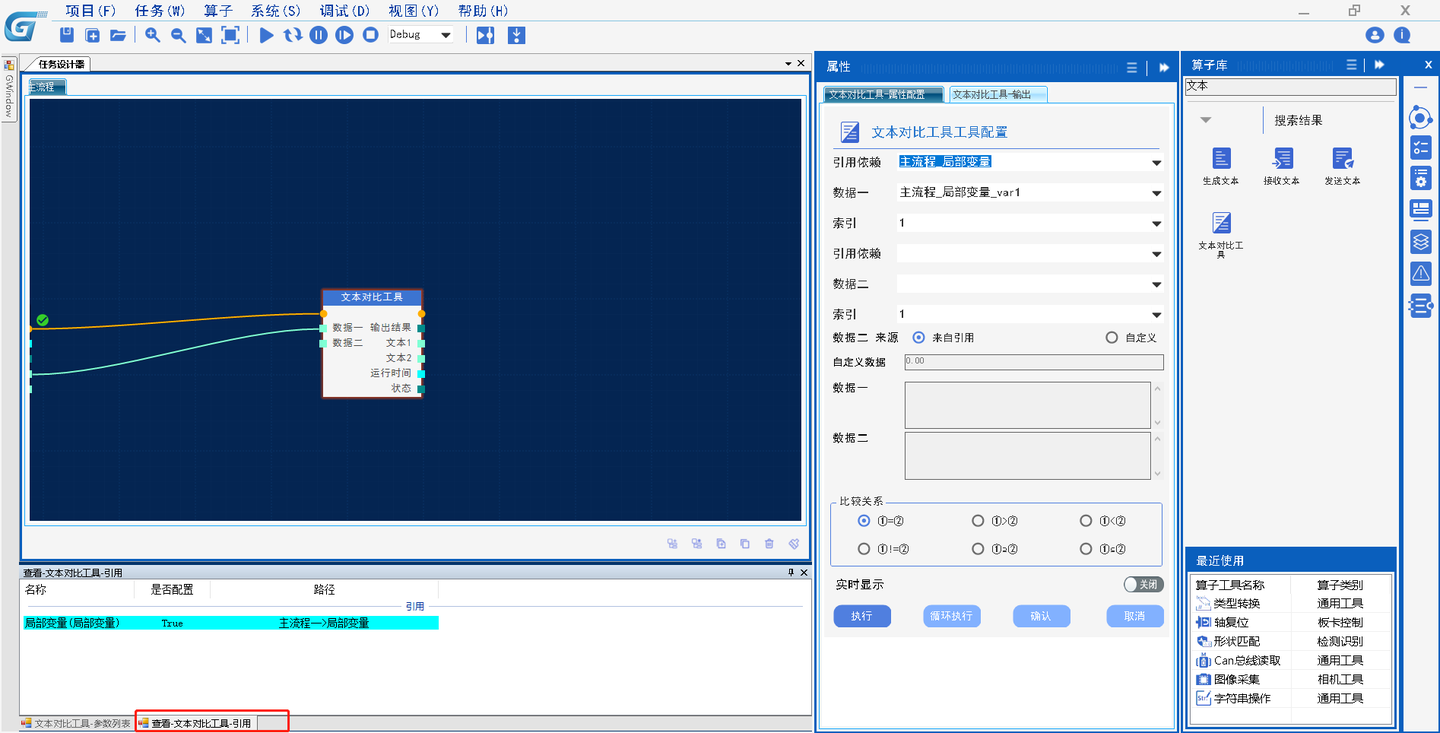Click the warning triangle icon in right sidebar
Viewport: 1440px width, 733px height.
[x=1420, y=273]
